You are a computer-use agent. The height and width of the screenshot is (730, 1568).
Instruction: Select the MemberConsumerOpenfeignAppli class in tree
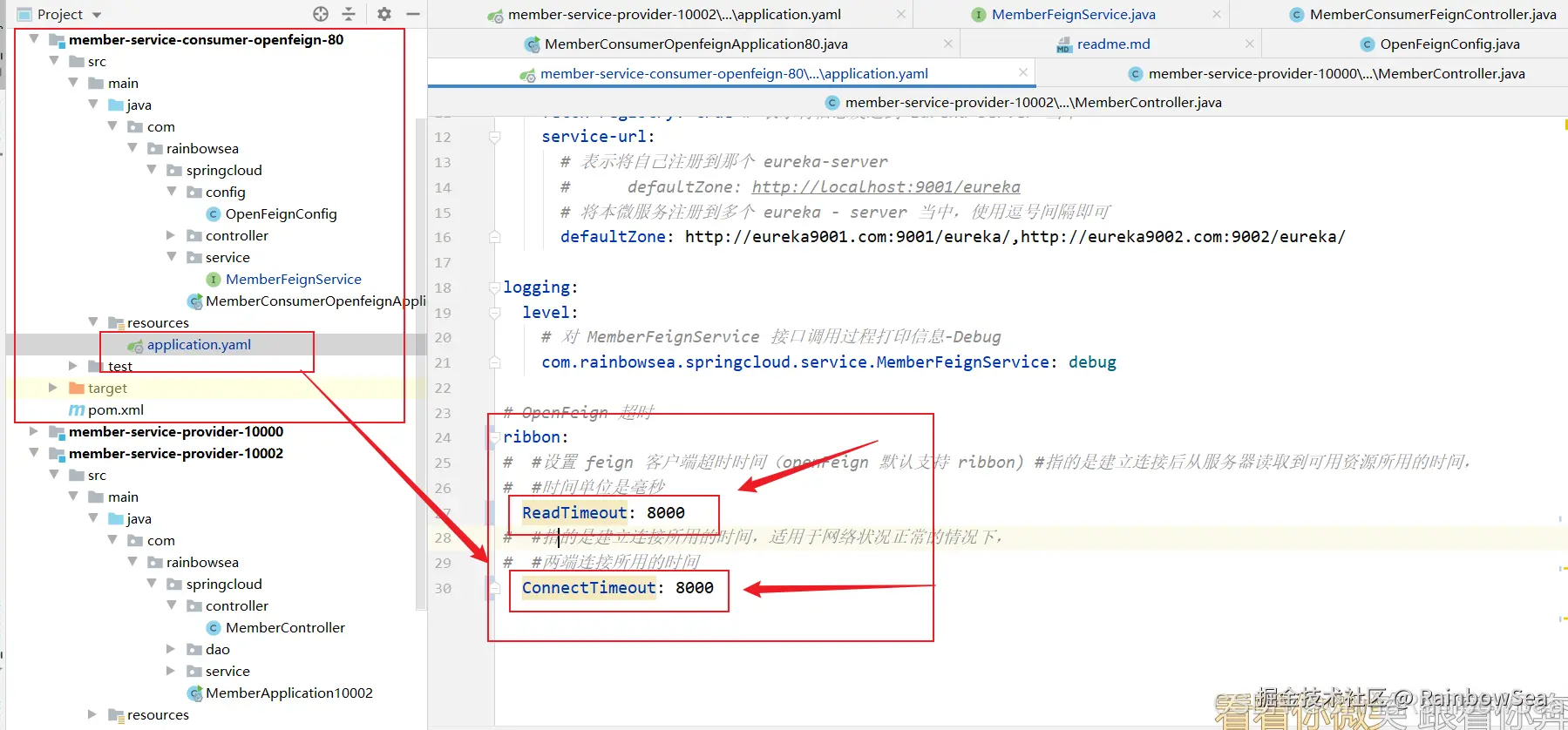pos(316,301)
